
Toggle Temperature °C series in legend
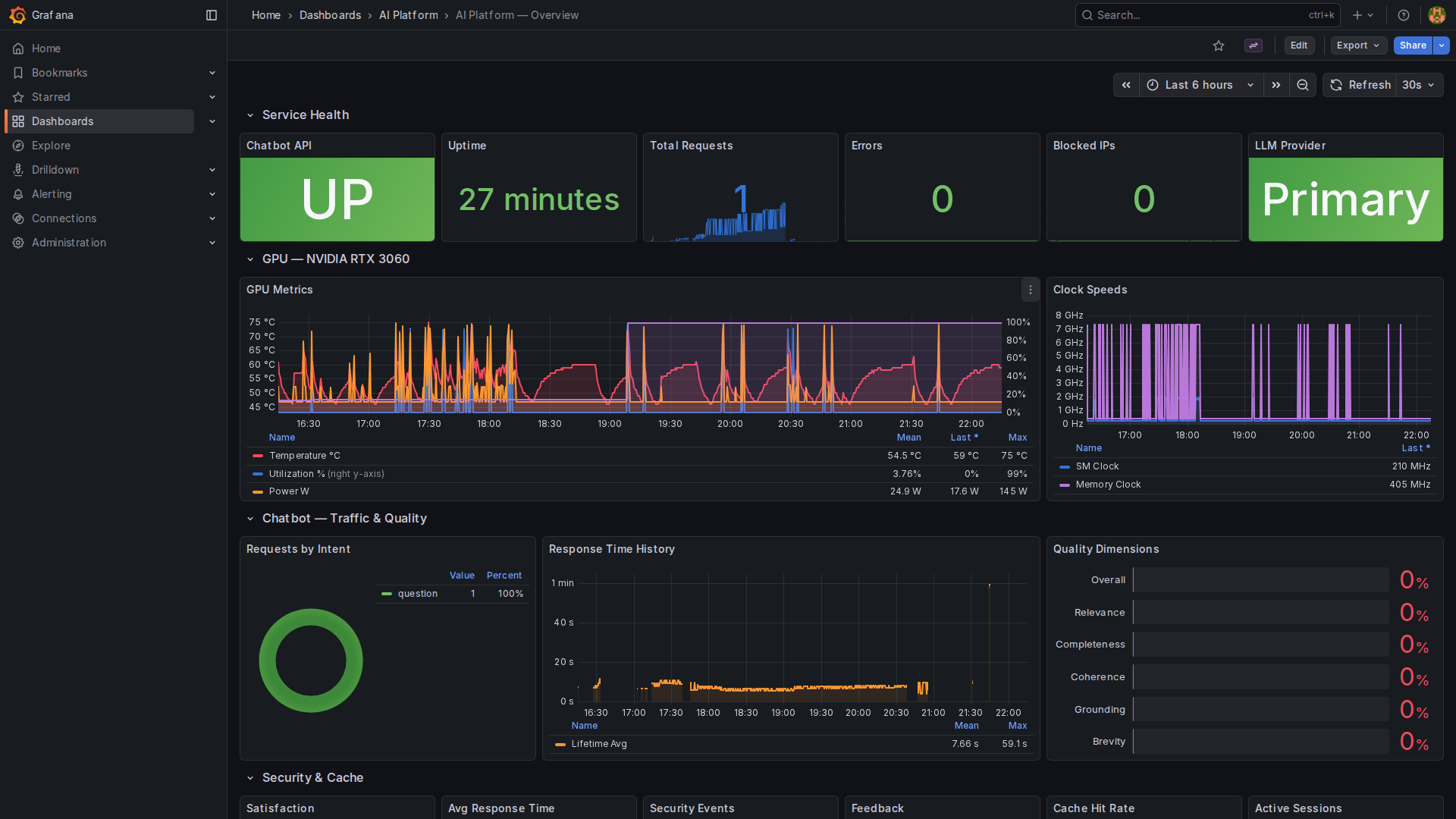point(304,456)
